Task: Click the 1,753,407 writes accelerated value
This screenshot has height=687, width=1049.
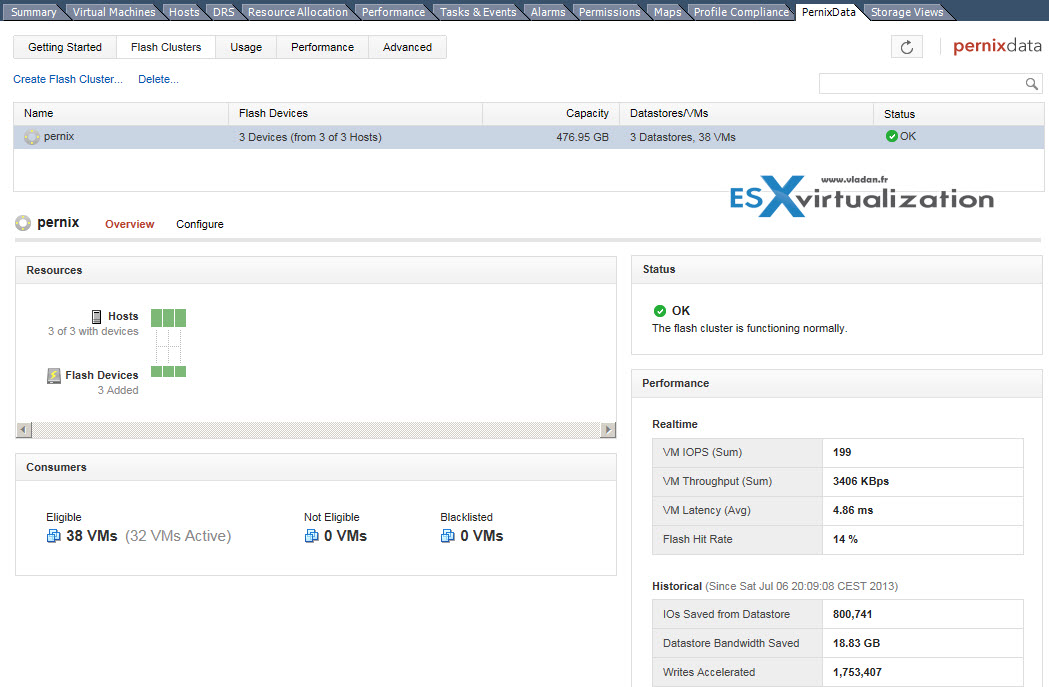Action: point(857,672)
